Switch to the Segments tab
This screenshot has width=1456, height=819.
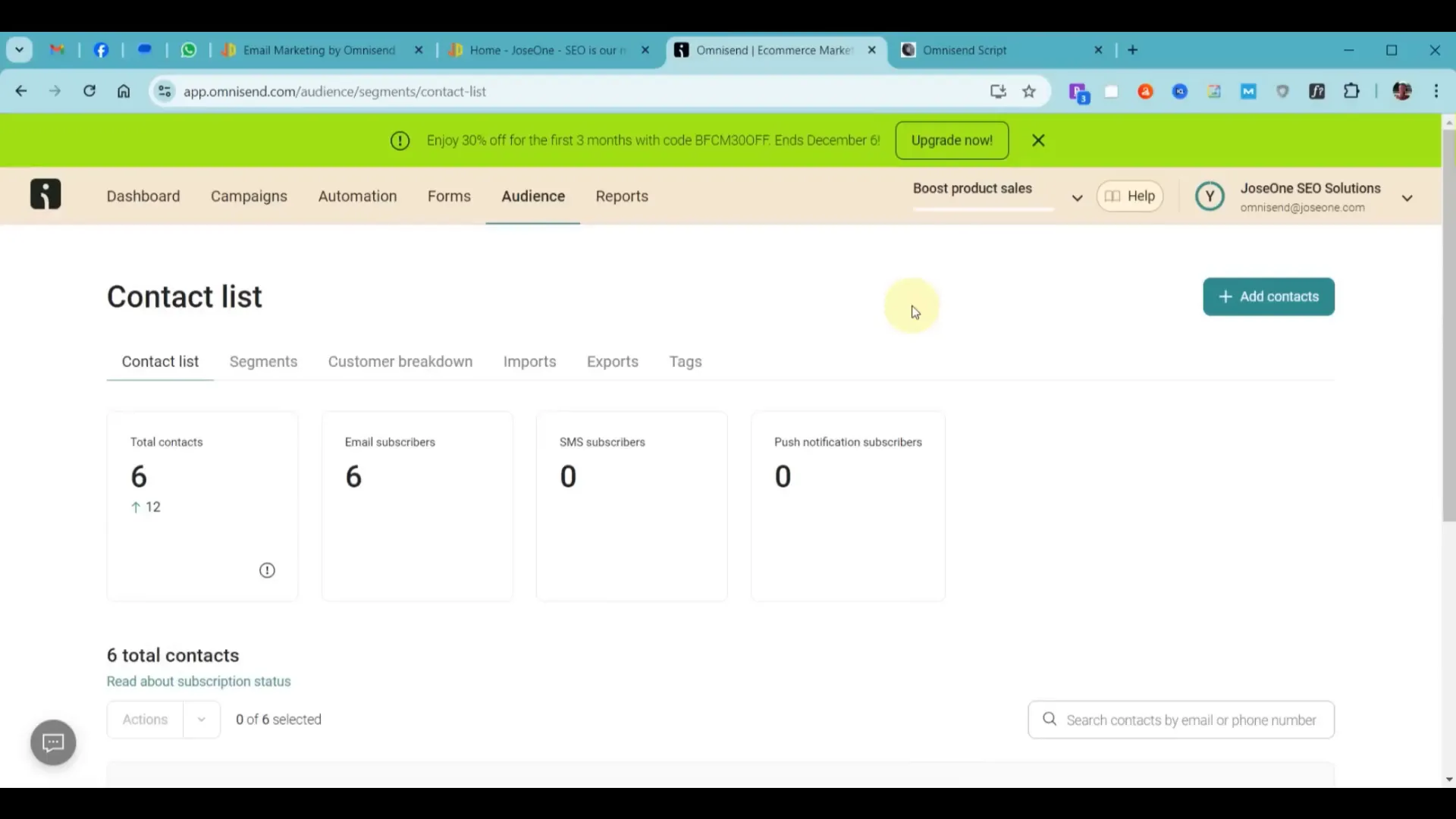[263, 362]
